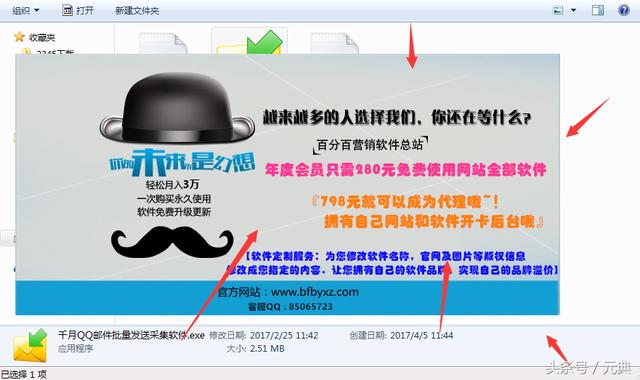Click the 客服QQ: 85065723 text
Screen dimensions: 640x380
click(x=290, y=307)
